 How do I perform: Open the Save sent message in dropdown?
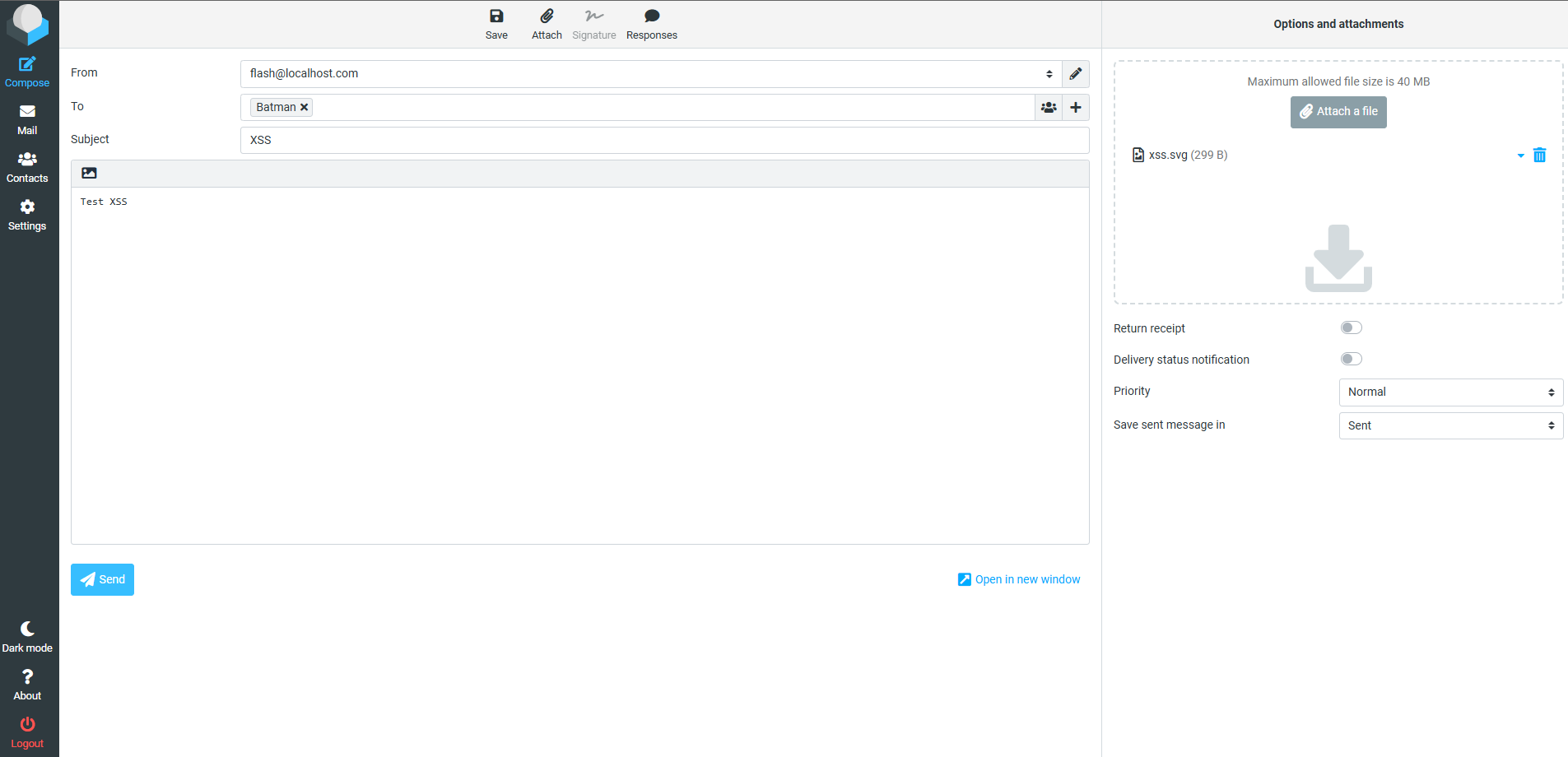1449,425
